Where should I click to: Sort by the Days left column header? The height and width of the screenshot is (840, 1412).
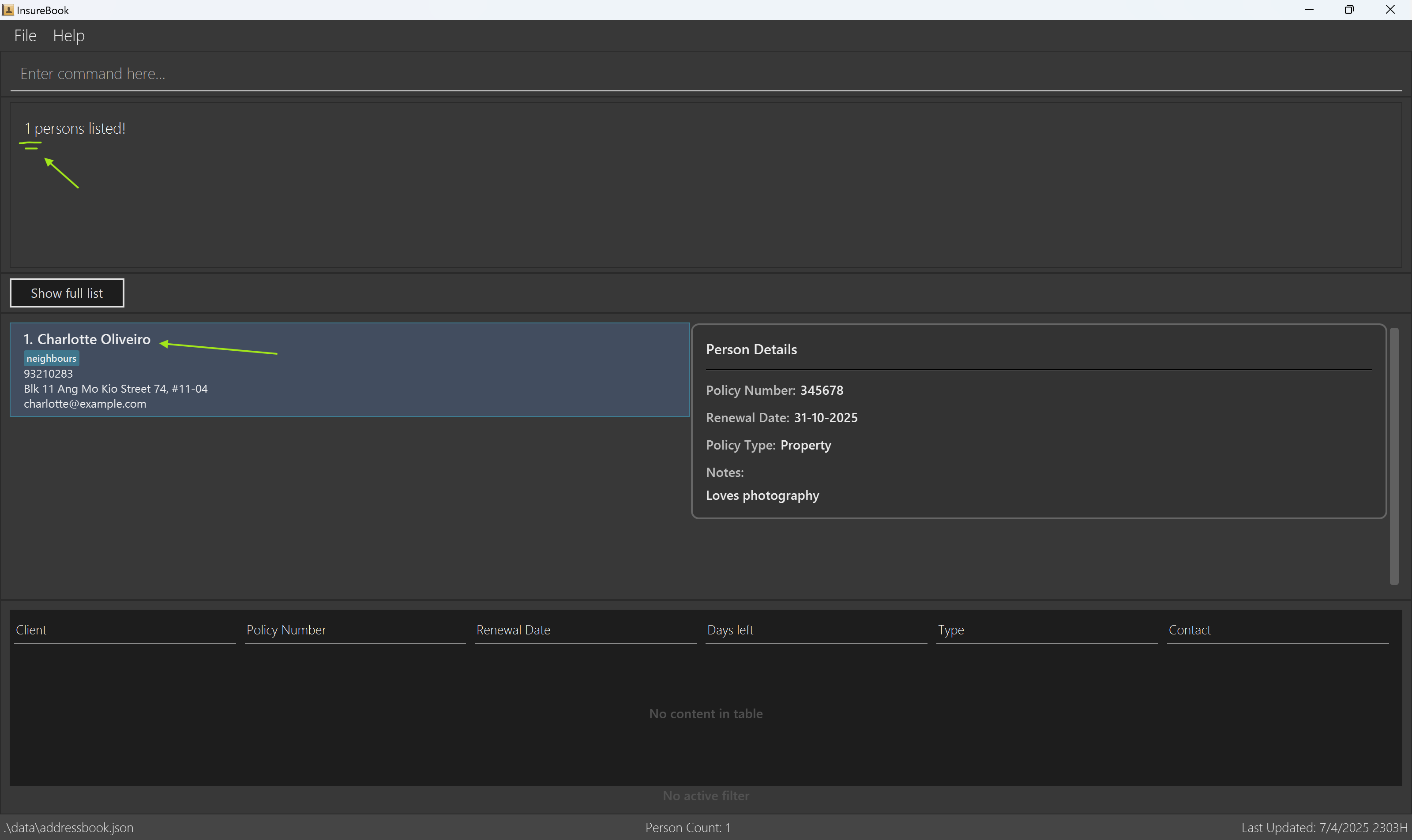(x=816, y=630)
